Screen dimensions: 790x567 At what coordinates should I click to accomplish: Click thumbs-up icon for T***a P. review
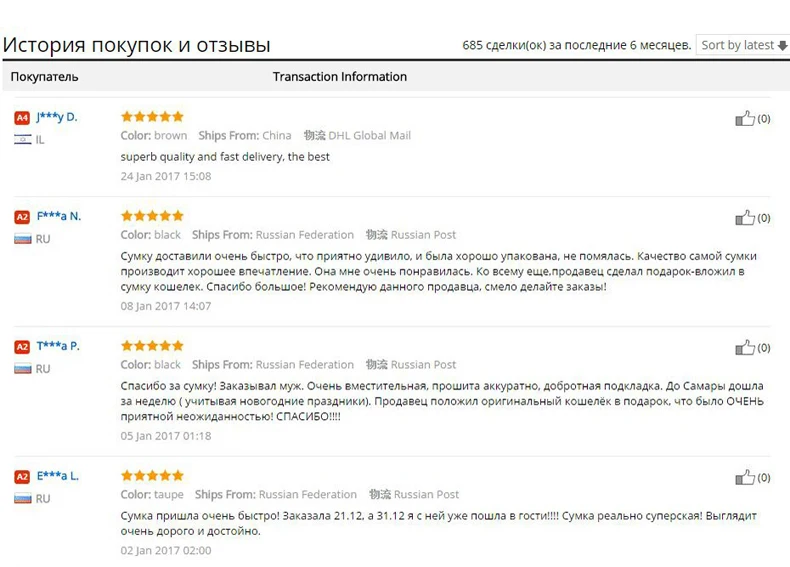point(745,348)
